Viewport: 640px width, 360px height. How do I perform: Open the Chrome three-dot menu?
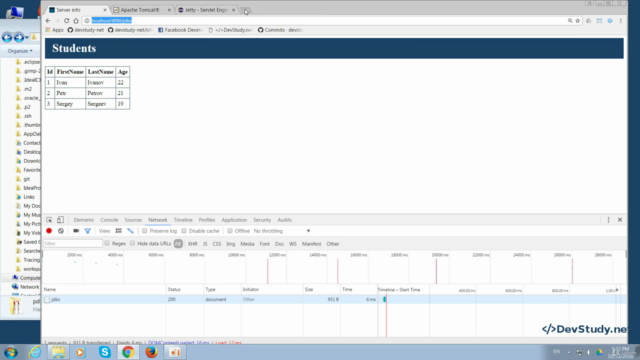[x=620, y=20]
